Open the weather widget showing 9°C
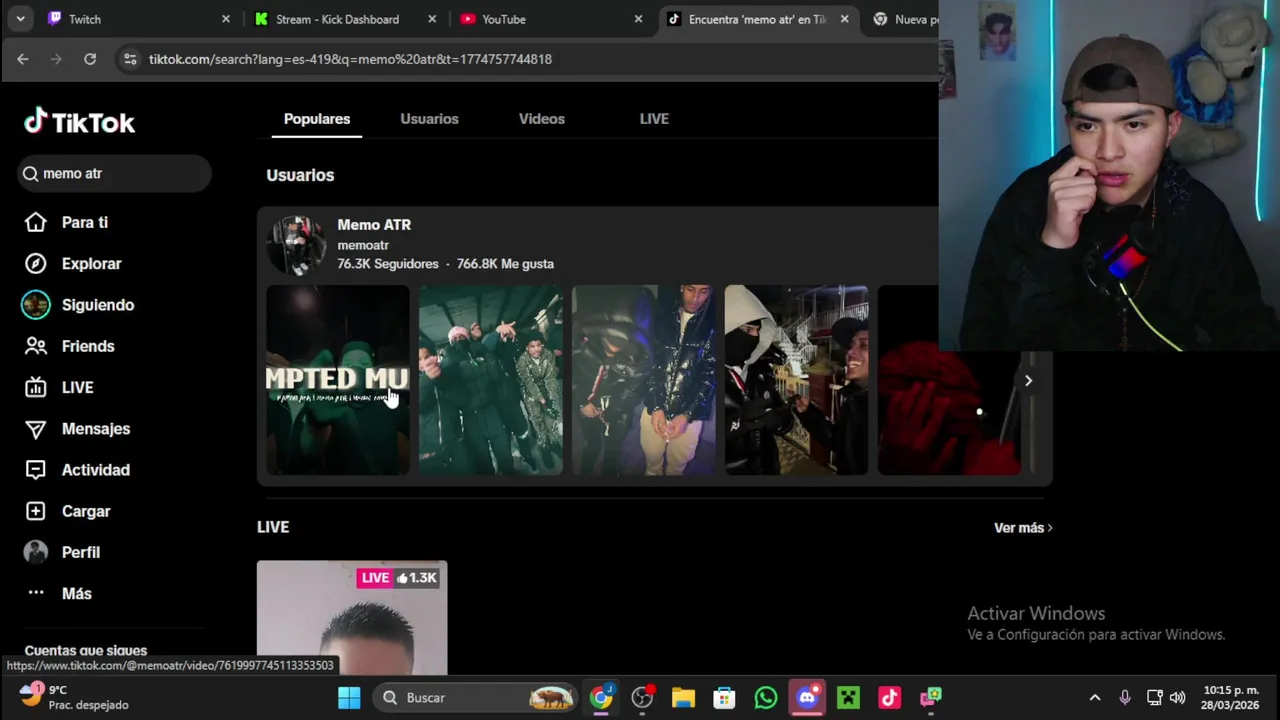 [74, 697]
